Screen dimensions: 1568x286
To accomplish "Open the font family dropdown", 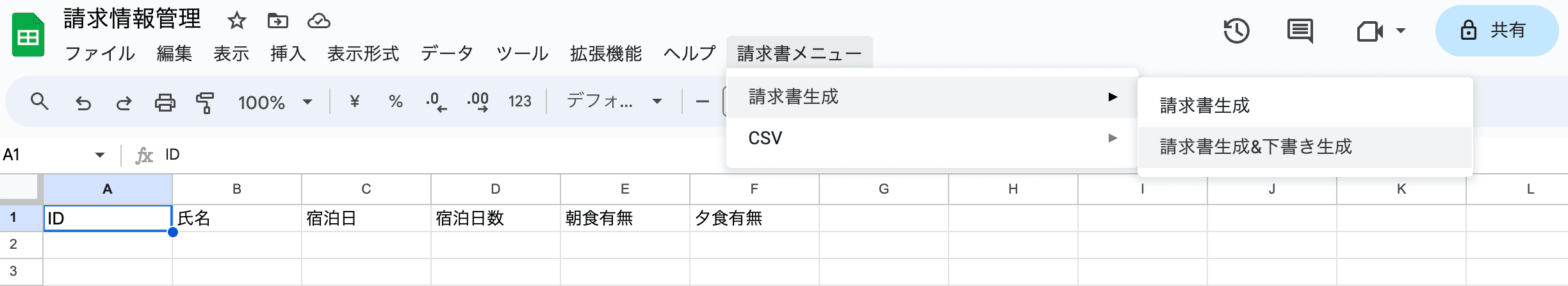I will pyautogui.click(x=614, y=101).
